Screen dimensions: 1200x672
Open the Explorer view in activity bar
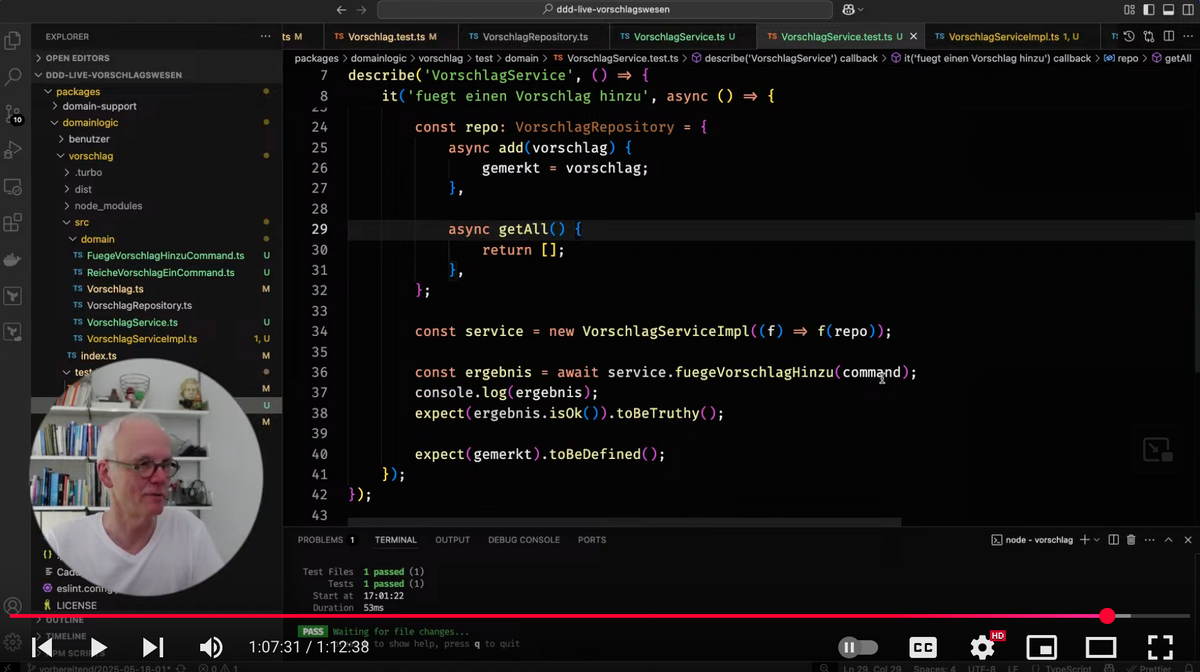point(14,41)
